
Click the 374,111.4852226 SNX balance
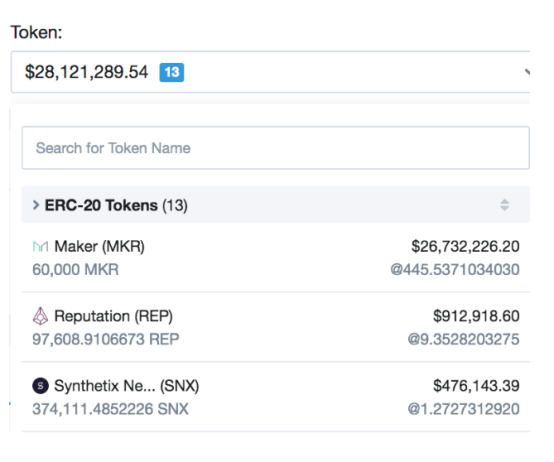(x=110, y=409)
